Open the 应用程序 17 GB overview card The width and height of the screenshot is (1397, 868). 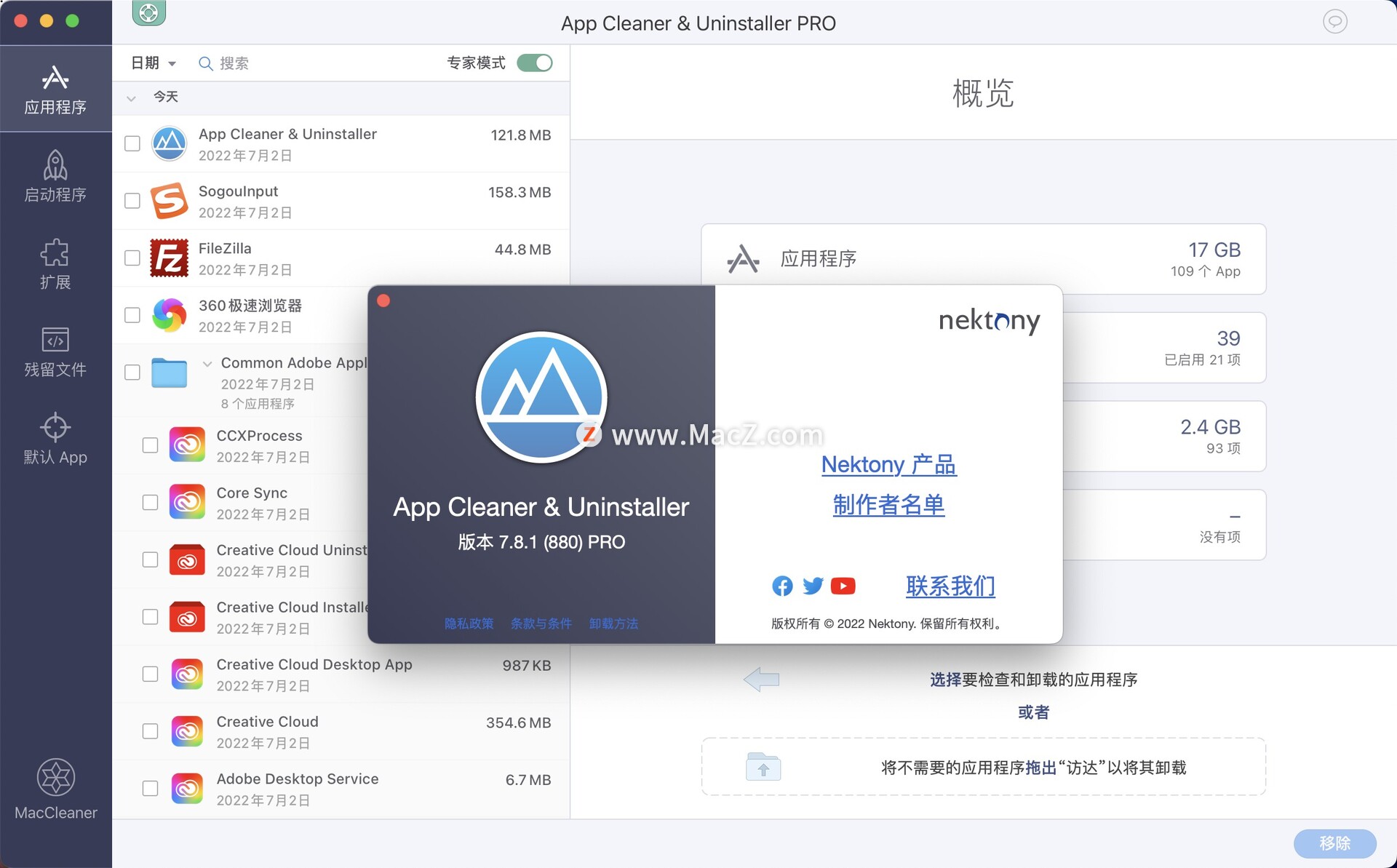[x=983, y=259]
